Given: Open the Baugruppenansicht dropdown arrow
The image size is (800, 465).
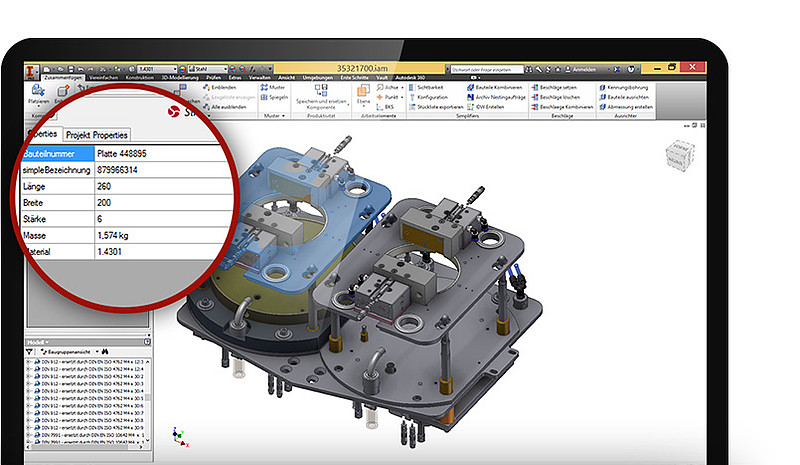Looking at the screenshot, I should click(x=97, y=352).
